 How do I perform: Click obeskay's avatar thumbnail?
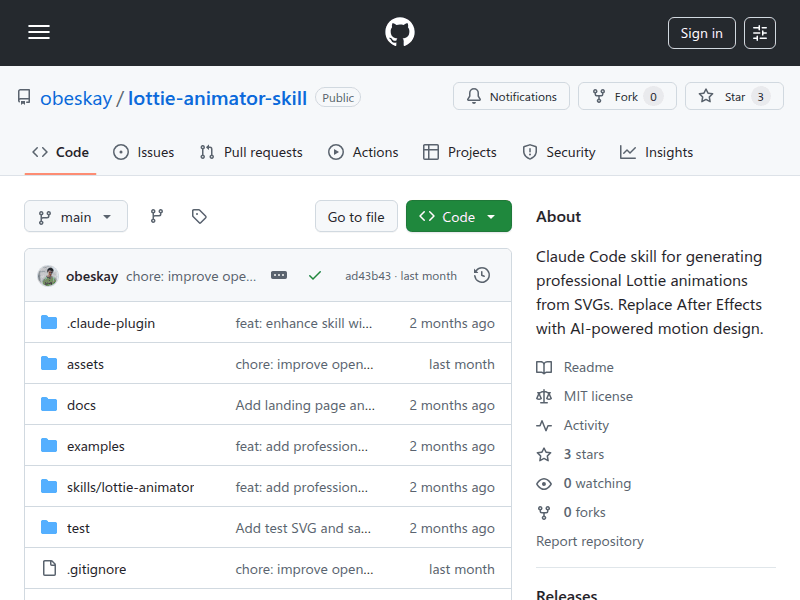tap(48, 276)
